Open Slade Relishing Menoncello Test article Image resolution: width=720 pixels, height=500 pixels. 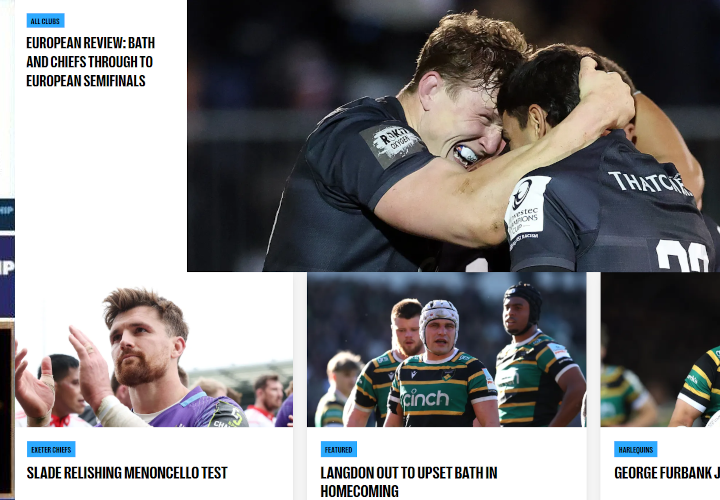point(127,472)
